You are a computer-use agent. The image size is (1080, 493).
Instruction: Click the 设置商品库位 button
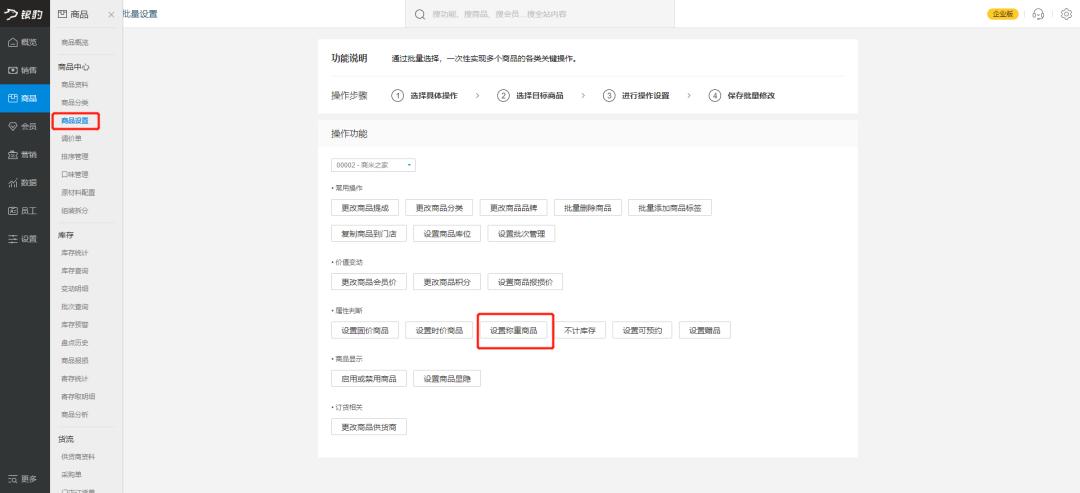point(447,233)
